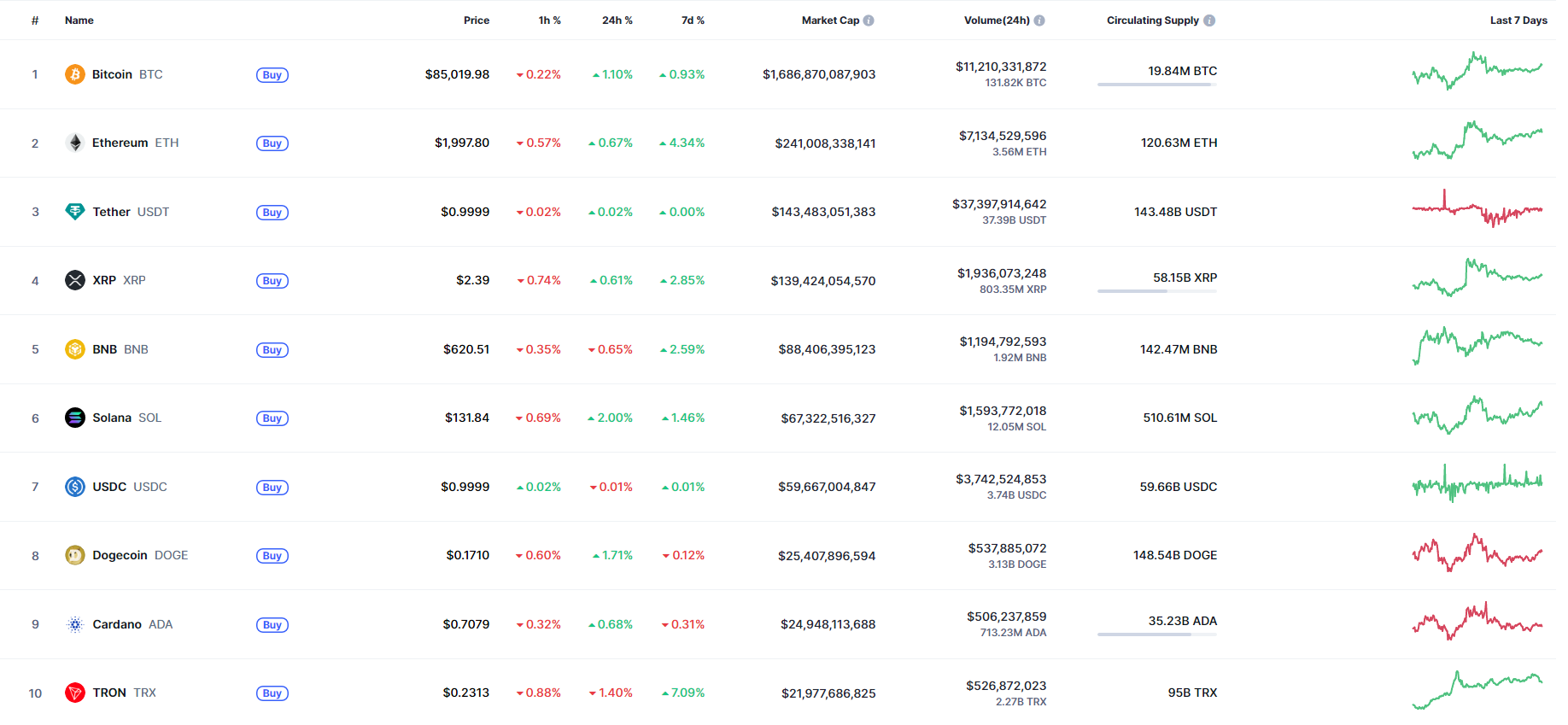Image resolution: width=1568 pixels, height=725 pixels.
Task: Click the Ethereum coin logo
Action: [x=75, y=143]
